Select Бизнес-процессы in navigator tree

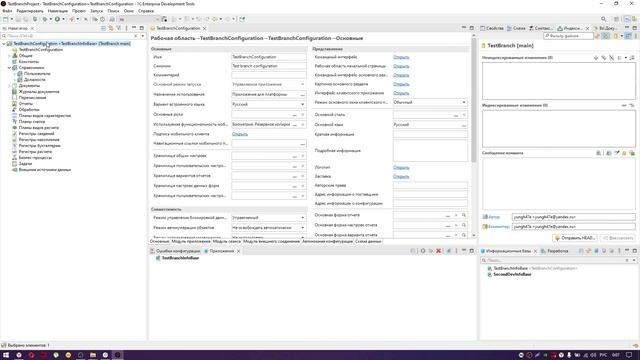point(35,158)
